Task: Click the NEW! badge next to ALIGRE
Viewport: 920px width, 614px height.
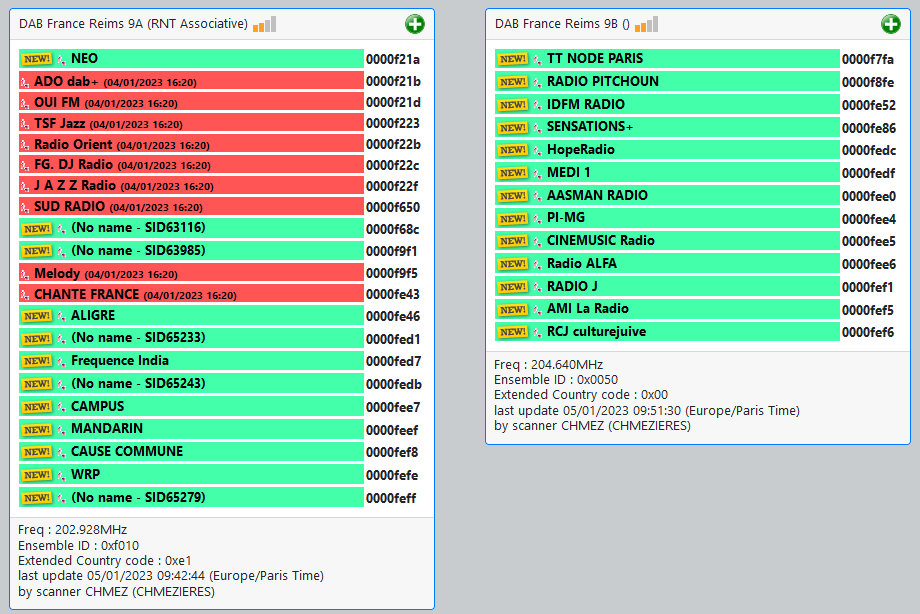Action: [x=37, y=316]
